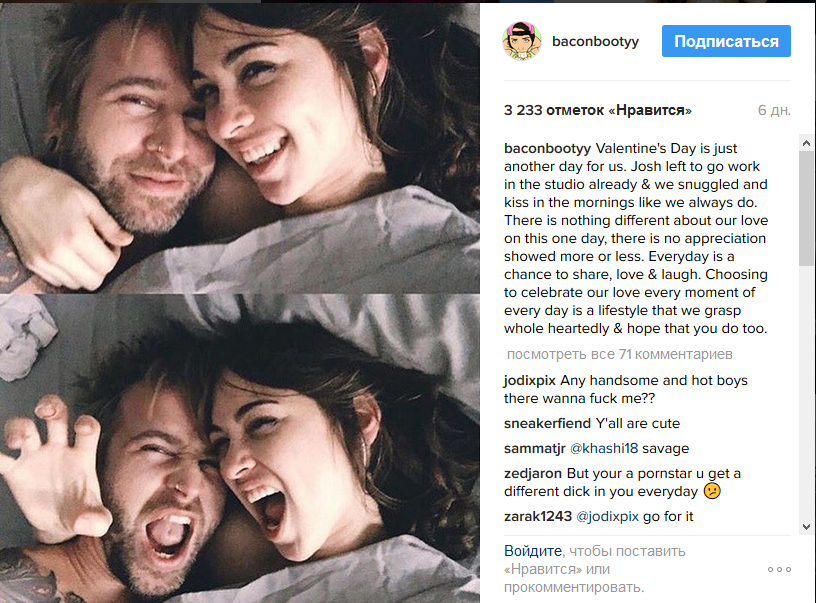The width and height of the screenshot is (816, 603).
Task: Click the top smiling couple photo
Action: (x=240, y=147)
